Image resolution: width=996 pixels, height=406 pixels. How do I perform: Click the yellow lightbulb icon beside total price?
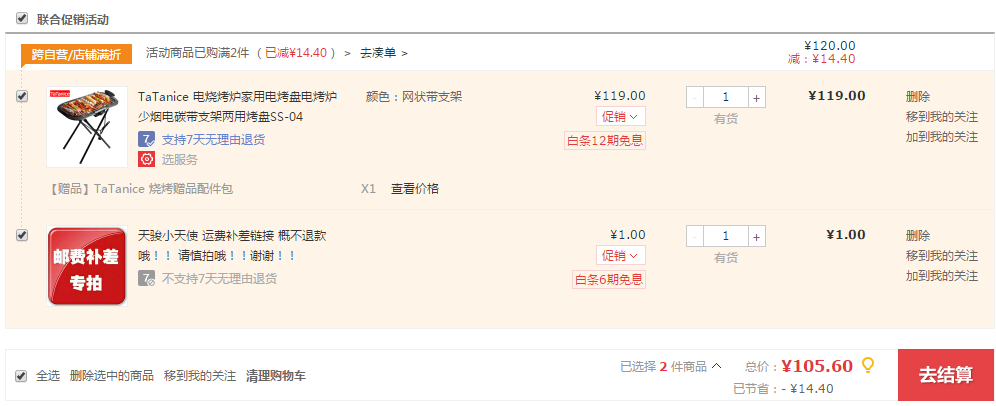pyautogui.click(x=868, y=365)
